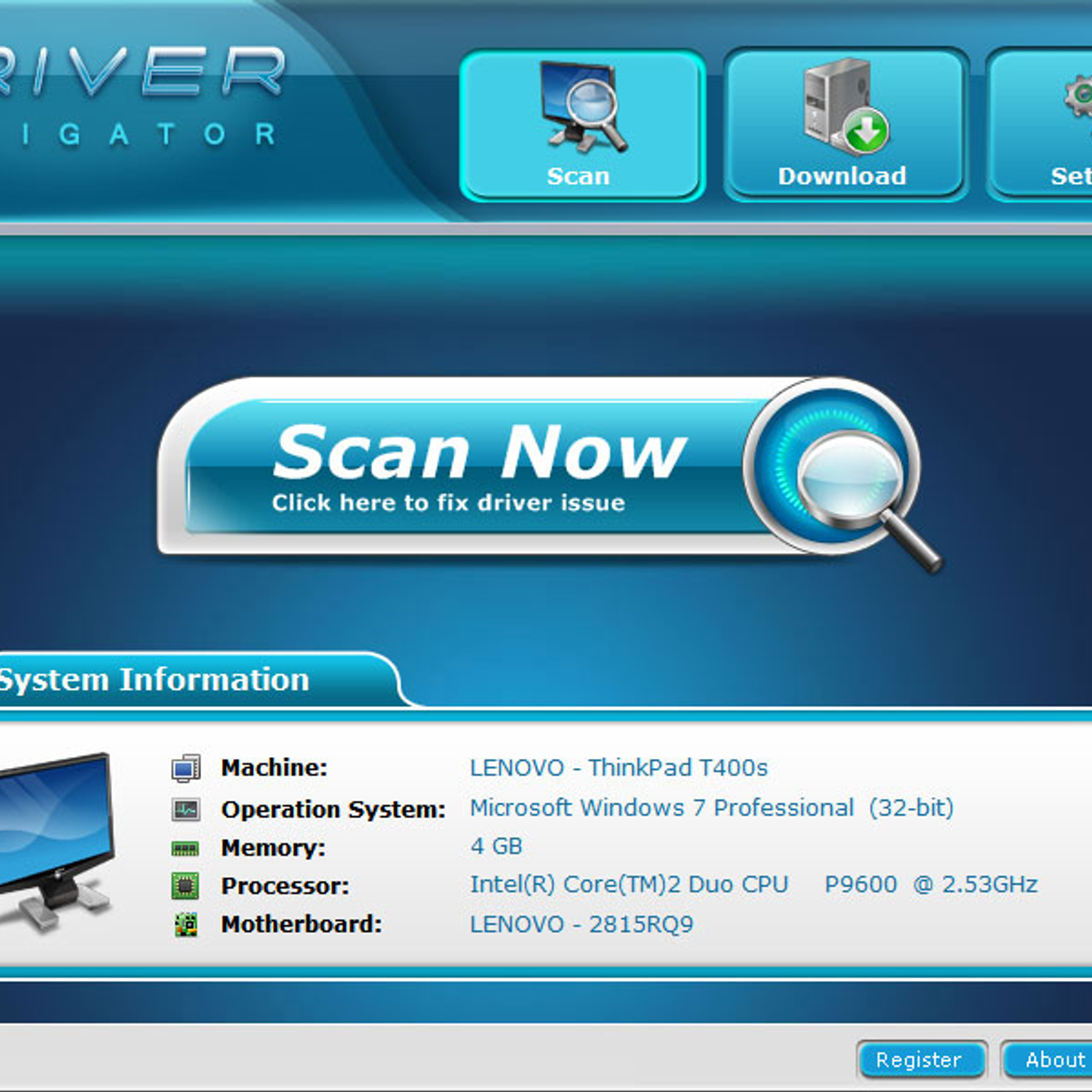1092x1092 pixels.
Task: Click the Machine monitor icon in System Information
Action: pos(187,767)
